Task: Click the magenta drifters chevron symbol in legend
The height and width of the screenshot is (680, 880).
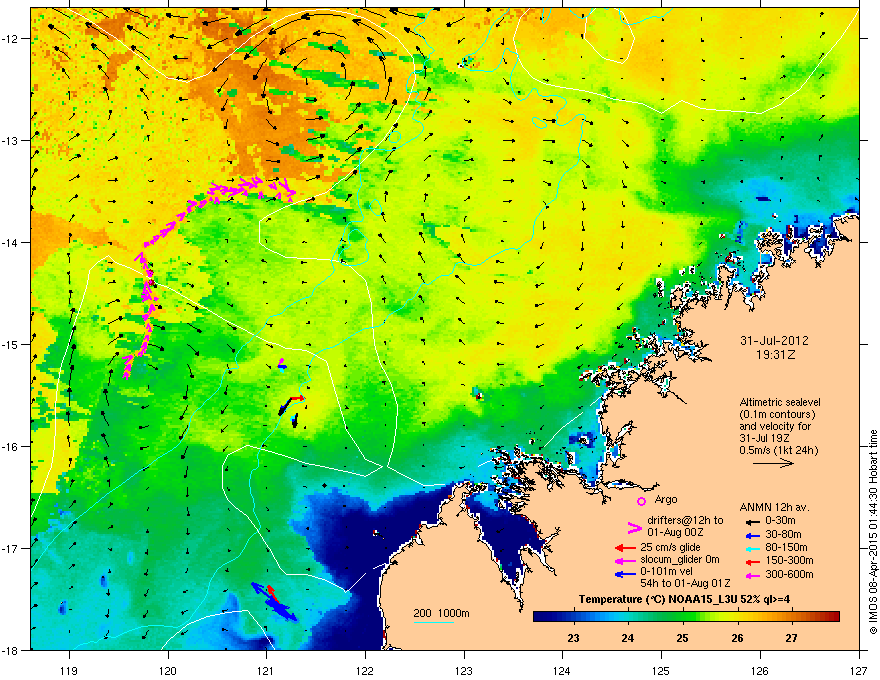Action: coord(634,528)
